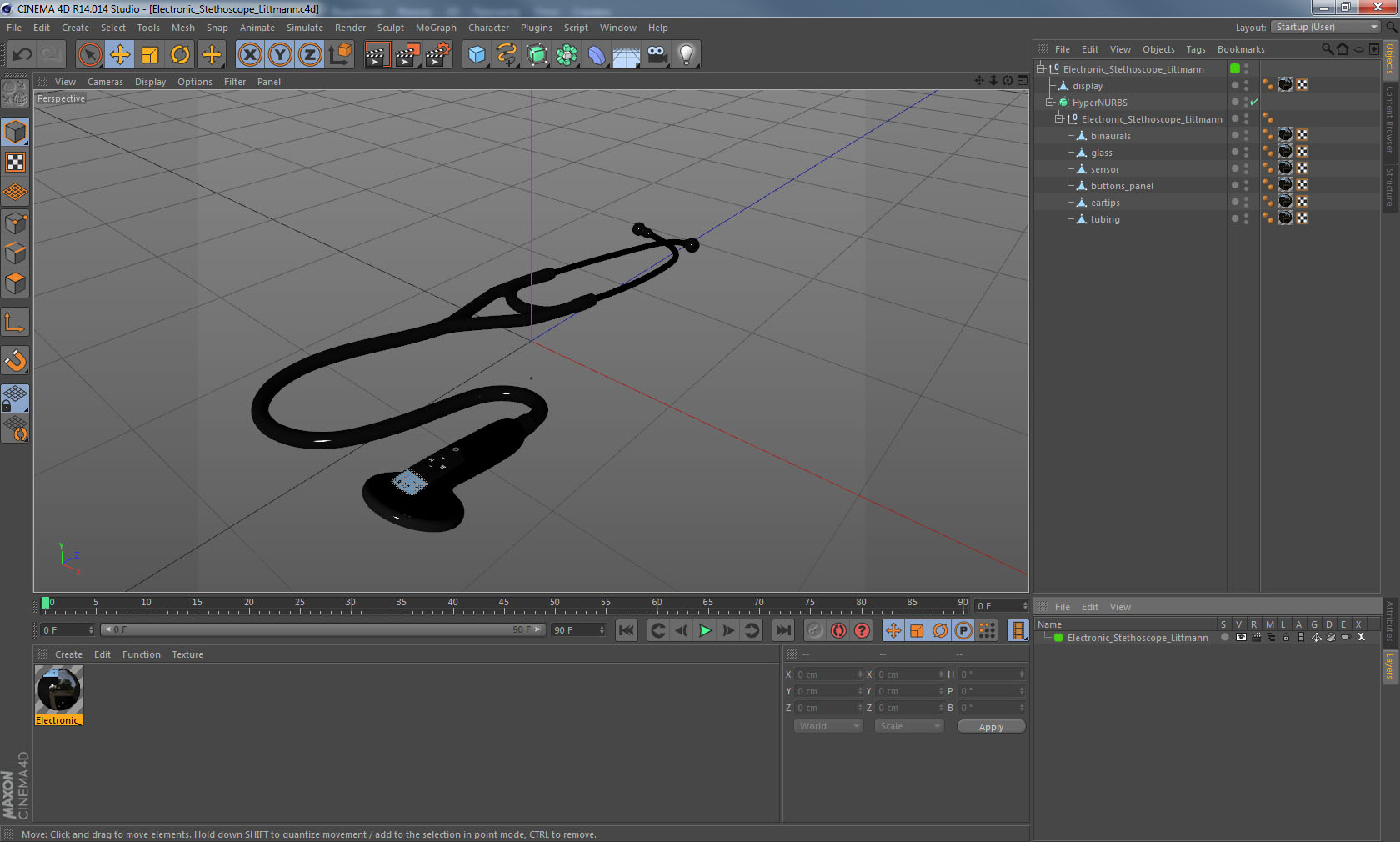Select the buttons_panel object
The image size is (1400, 842).
tap(1122, 186)
